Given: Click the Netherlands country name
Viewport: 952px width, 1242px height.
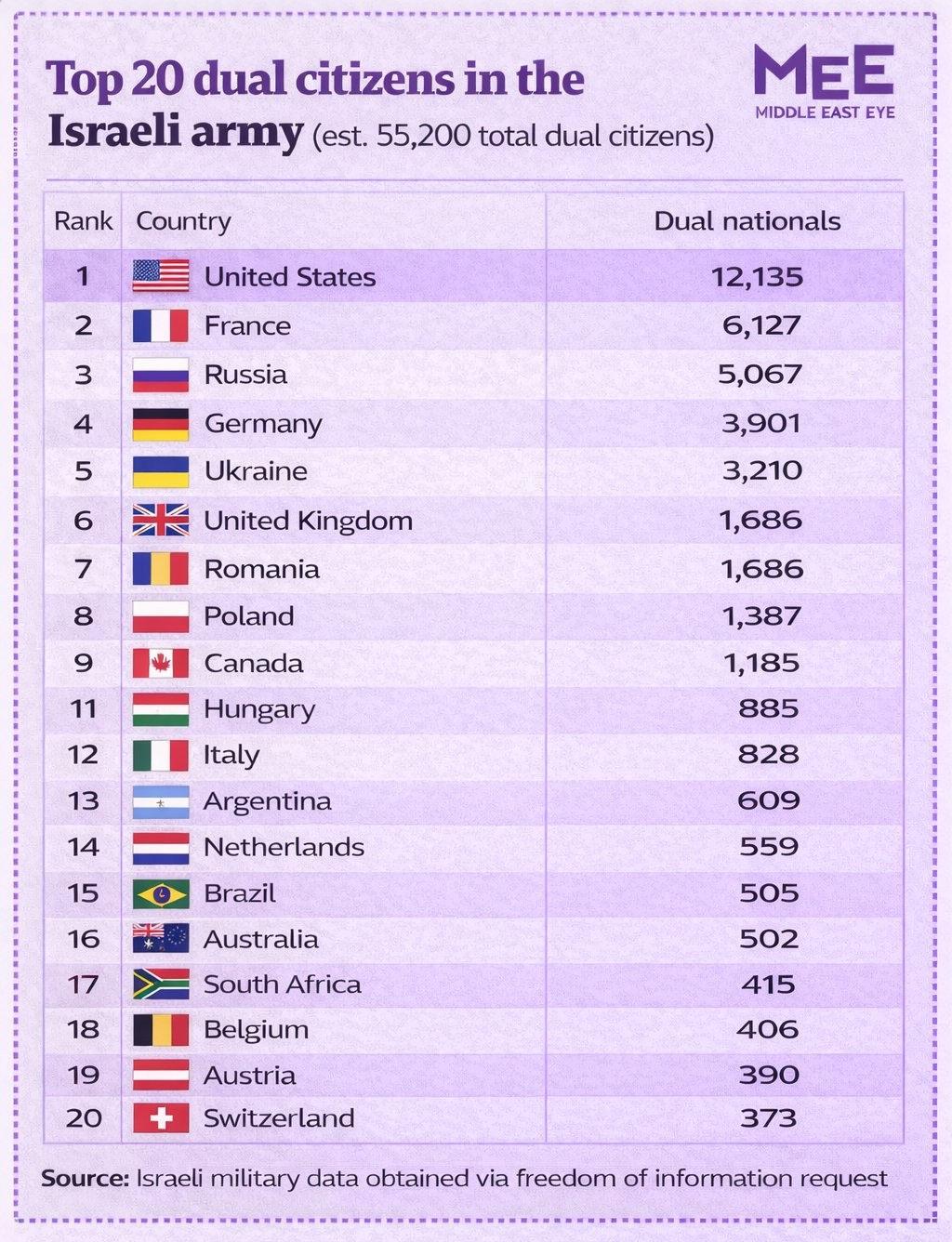Looking at the screenshot, I should [x=284, y=847].
